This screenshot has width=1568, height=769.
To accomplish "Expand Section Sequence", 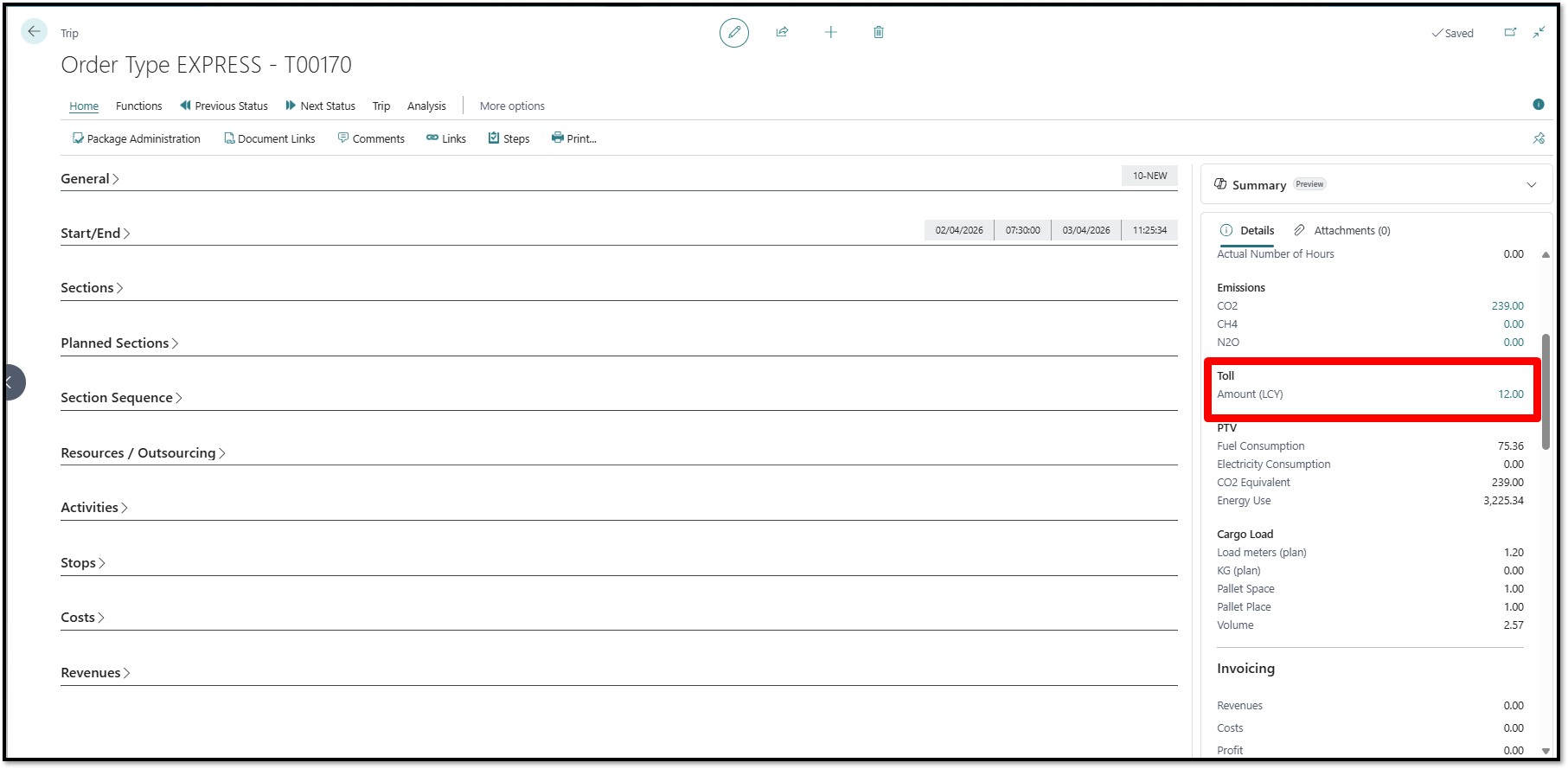I will pos(121,398).
